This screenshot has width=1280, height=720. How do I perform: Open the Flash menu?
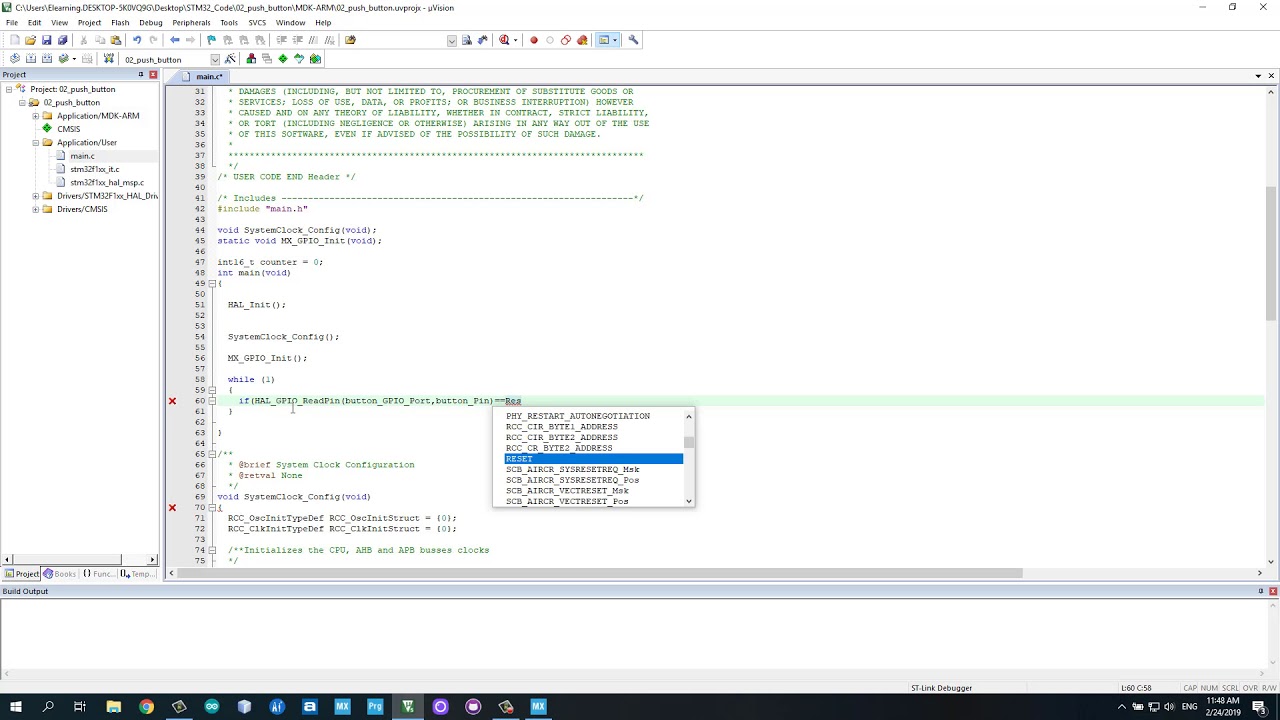tap(120, 22)
